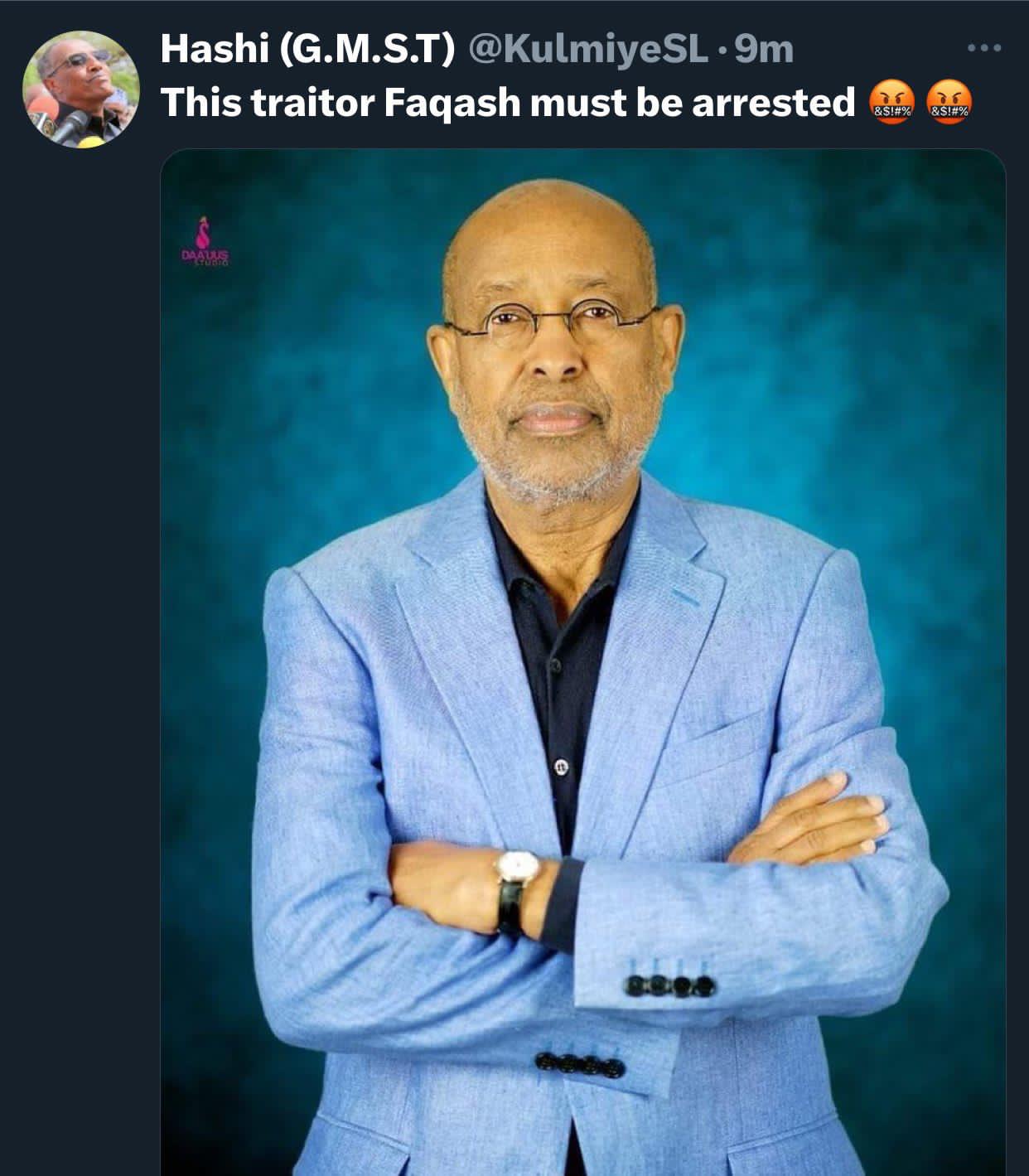Click the round eyeglasses in the photo

(553, 320)
